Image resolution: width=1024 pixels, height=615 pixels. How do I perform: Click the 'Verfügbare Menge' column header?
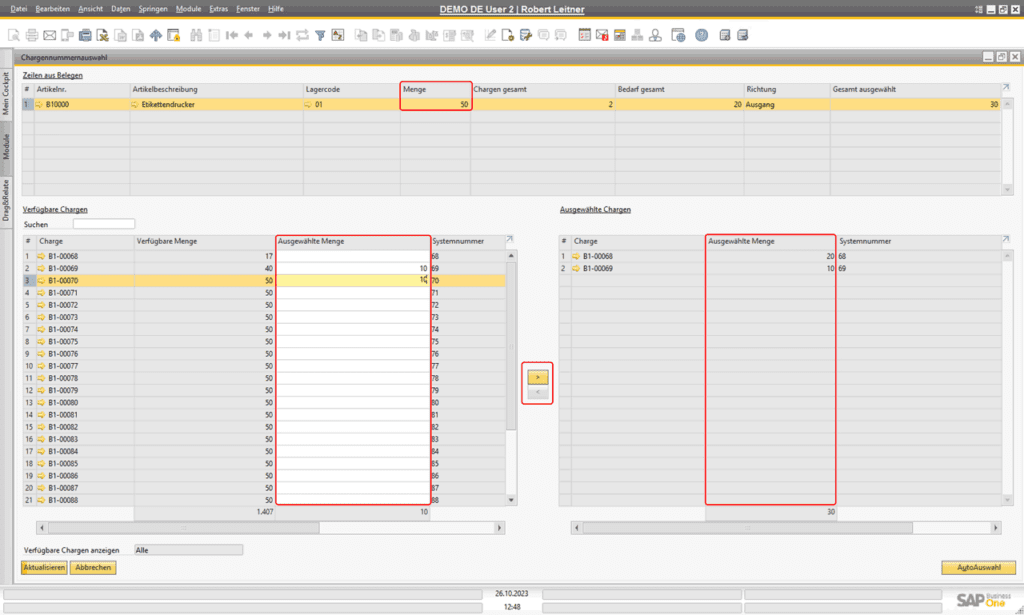pyautogui.click(x=205, y=242)
